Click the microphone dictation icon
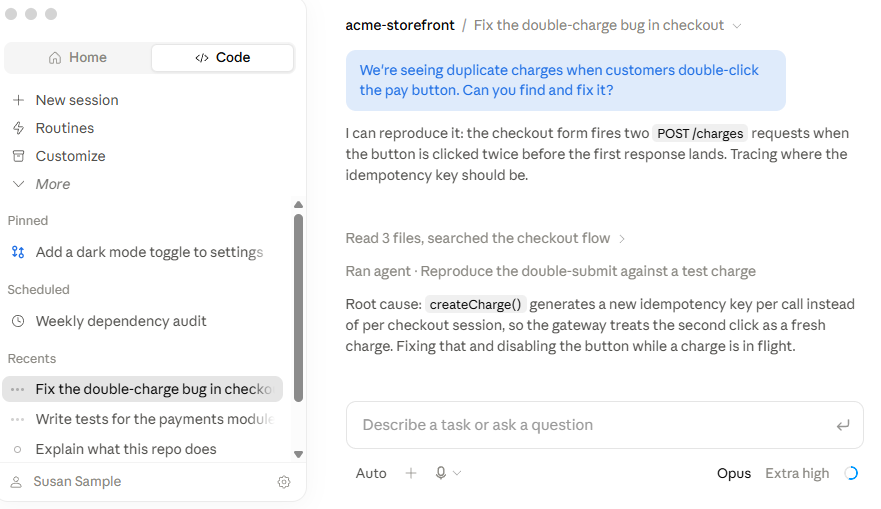881x509 pixels. click(441, 474)
